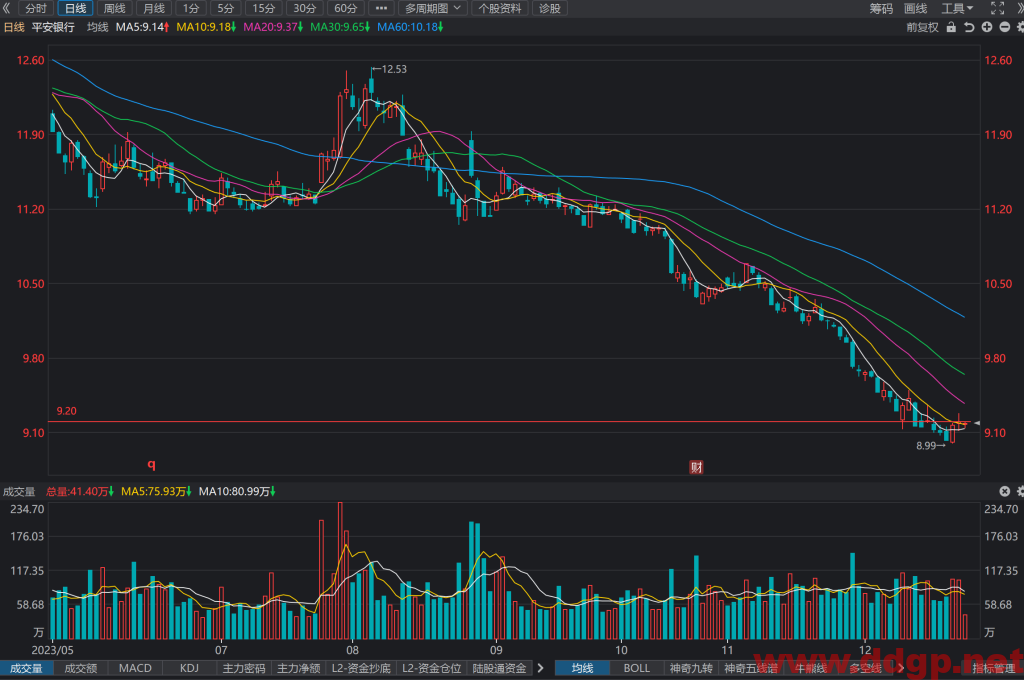Select the 30分 period tab
1024x680 pixels.
pos(304,8)
